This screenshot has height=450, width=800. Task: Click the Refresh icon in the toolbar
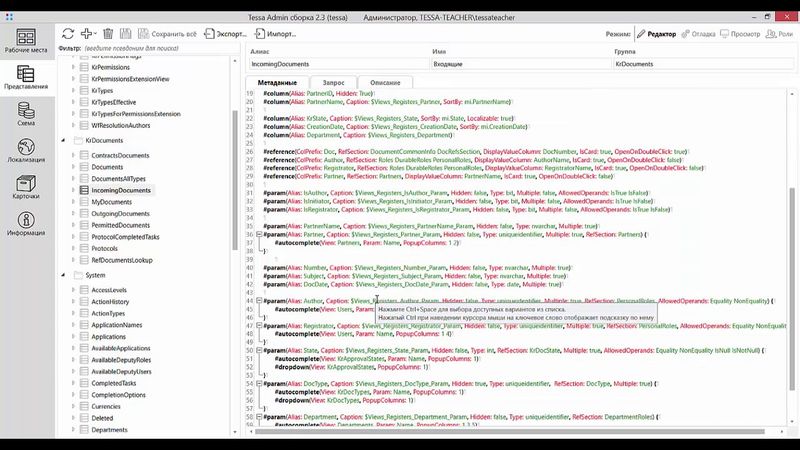tap(68, 33)
